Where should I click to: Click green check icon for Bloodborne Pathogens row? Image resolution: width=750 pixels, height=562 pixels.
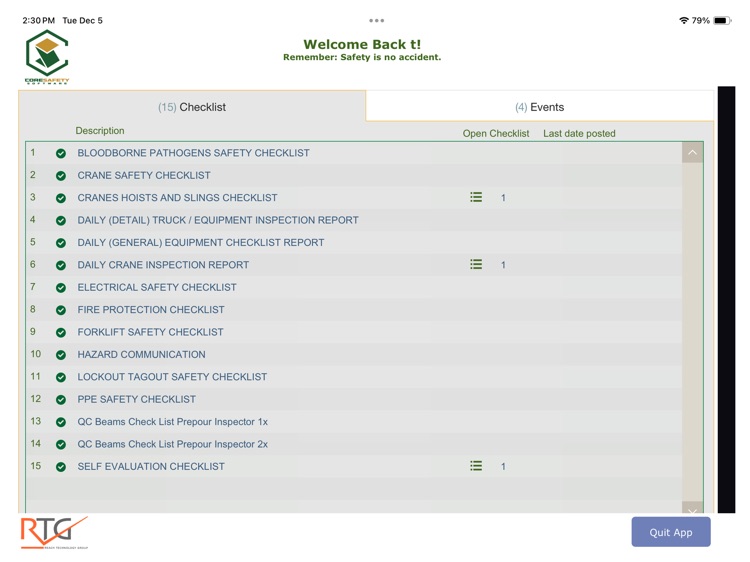(61, 154)
